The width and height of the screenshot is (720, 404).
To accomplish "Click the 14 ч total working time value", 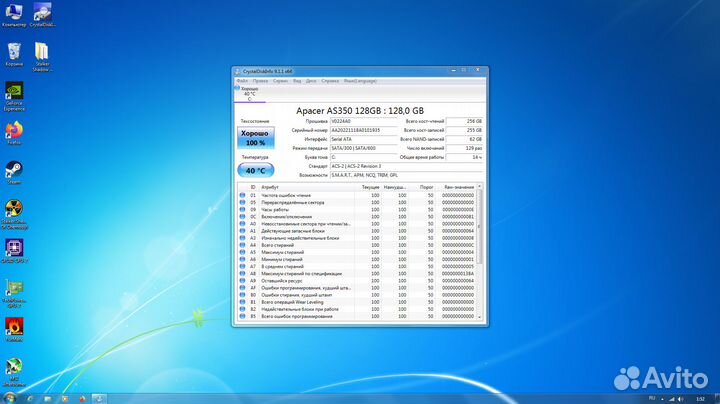I will pos(464,157).
